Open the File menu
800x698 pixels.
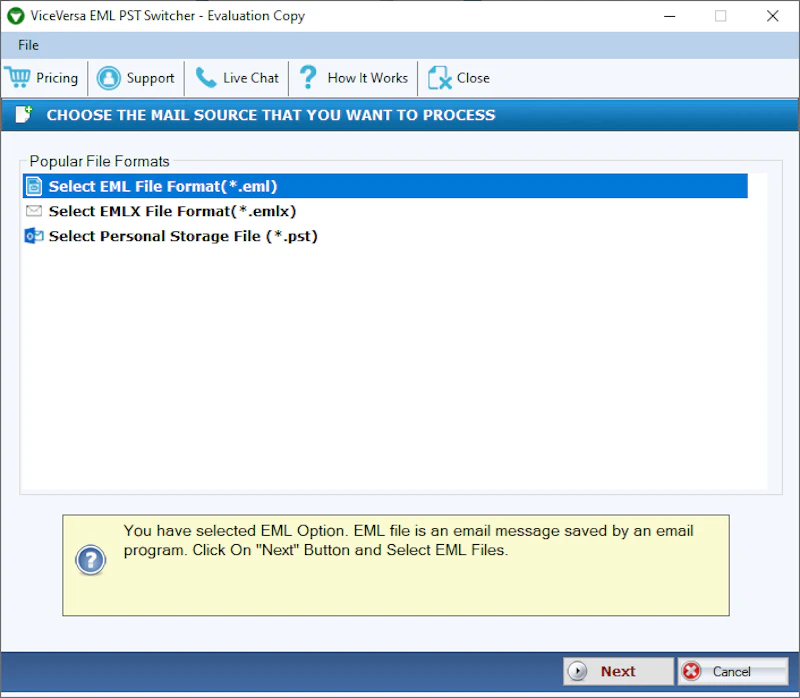[29, 45]
